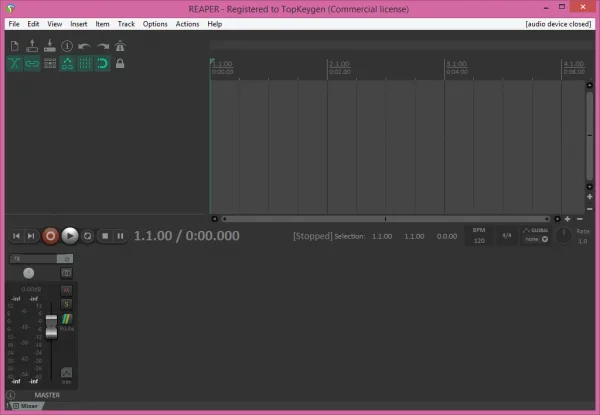The height and width of the screenshot is (415, 600).
Task: Open the Actions menu
Action: (188, 24)
